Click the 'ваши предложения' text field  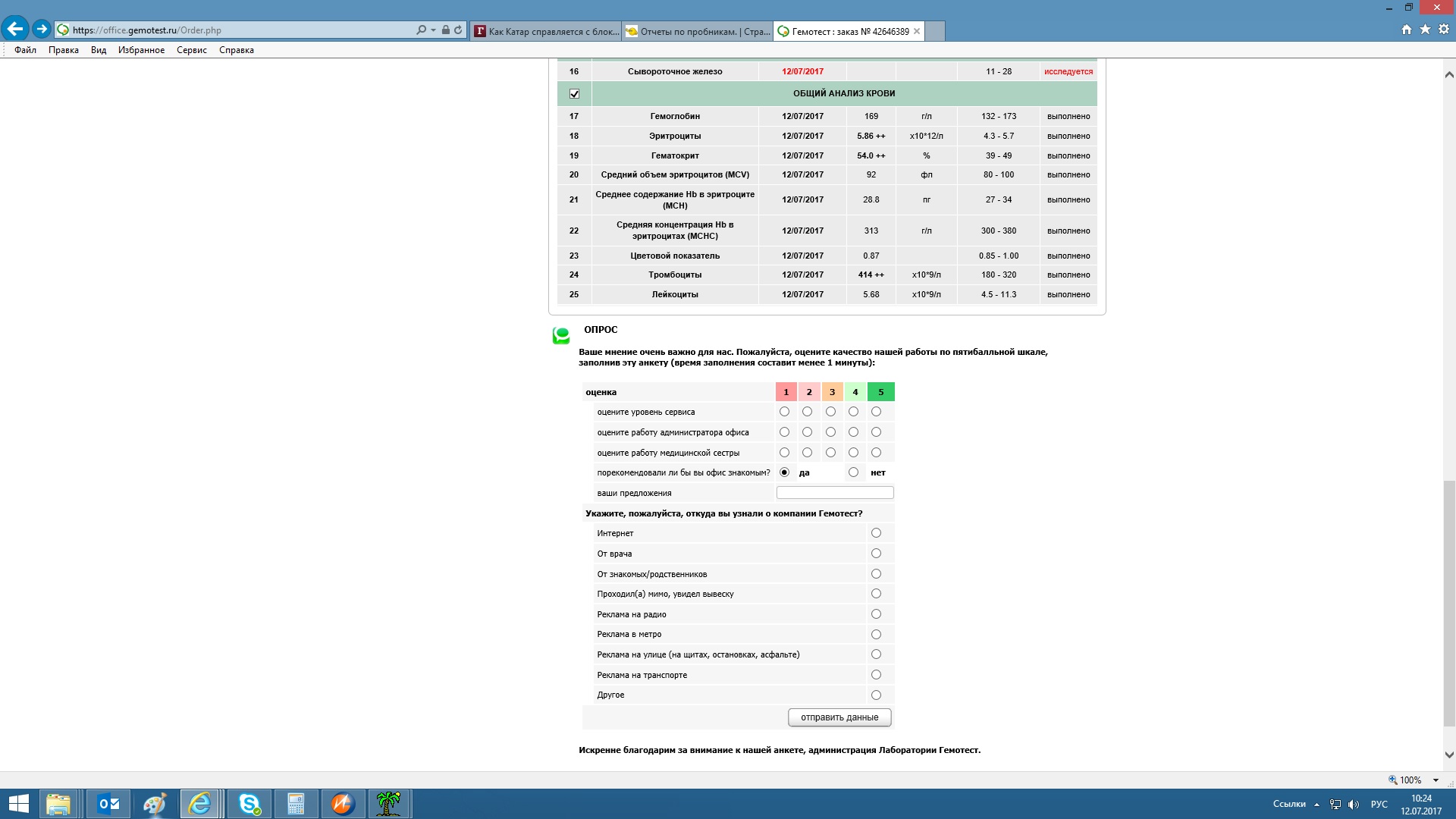pyautogui.click(x=834, y=493)
